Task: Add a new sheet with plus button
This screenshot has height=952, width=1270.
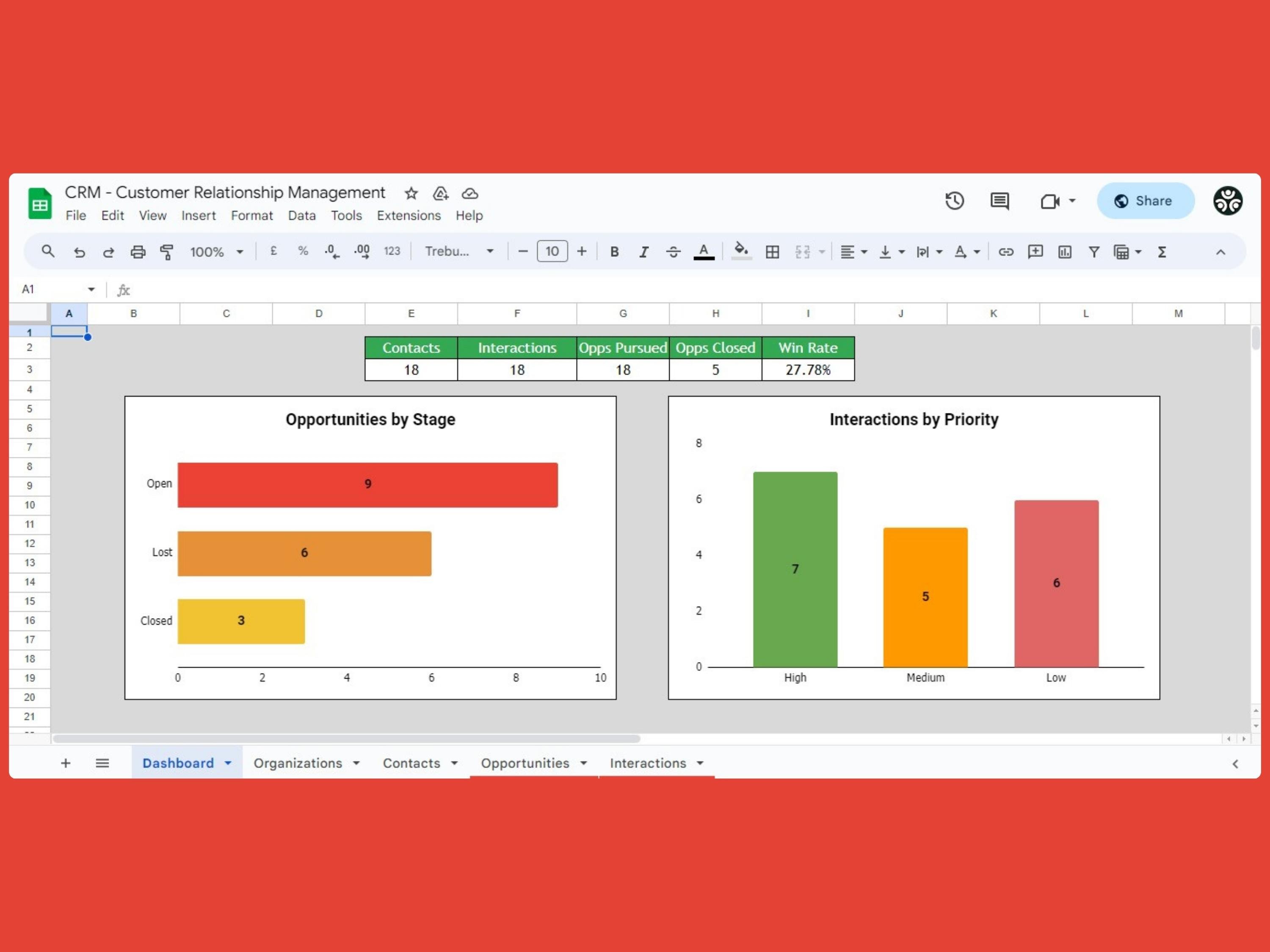Action: pos(66,762)
